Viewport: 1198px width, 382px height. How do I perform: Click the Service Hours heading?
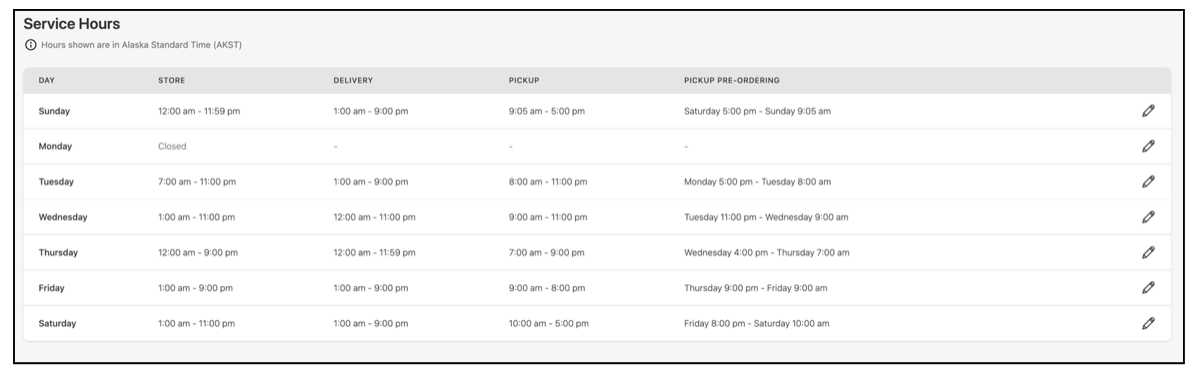72,24
